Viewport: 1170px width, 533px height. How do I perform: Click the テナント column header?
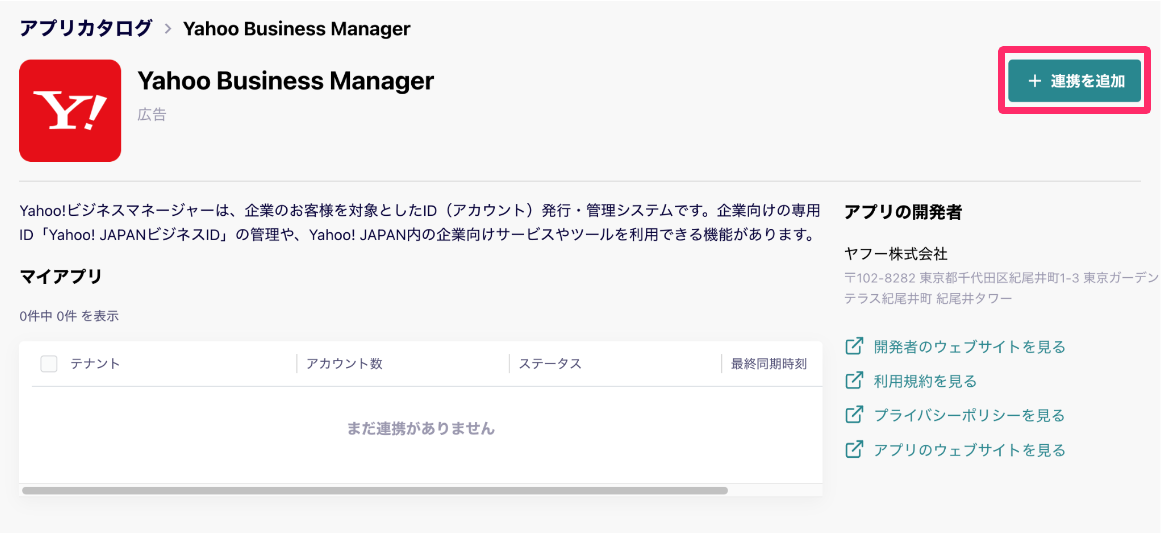(x=96, y=364)
